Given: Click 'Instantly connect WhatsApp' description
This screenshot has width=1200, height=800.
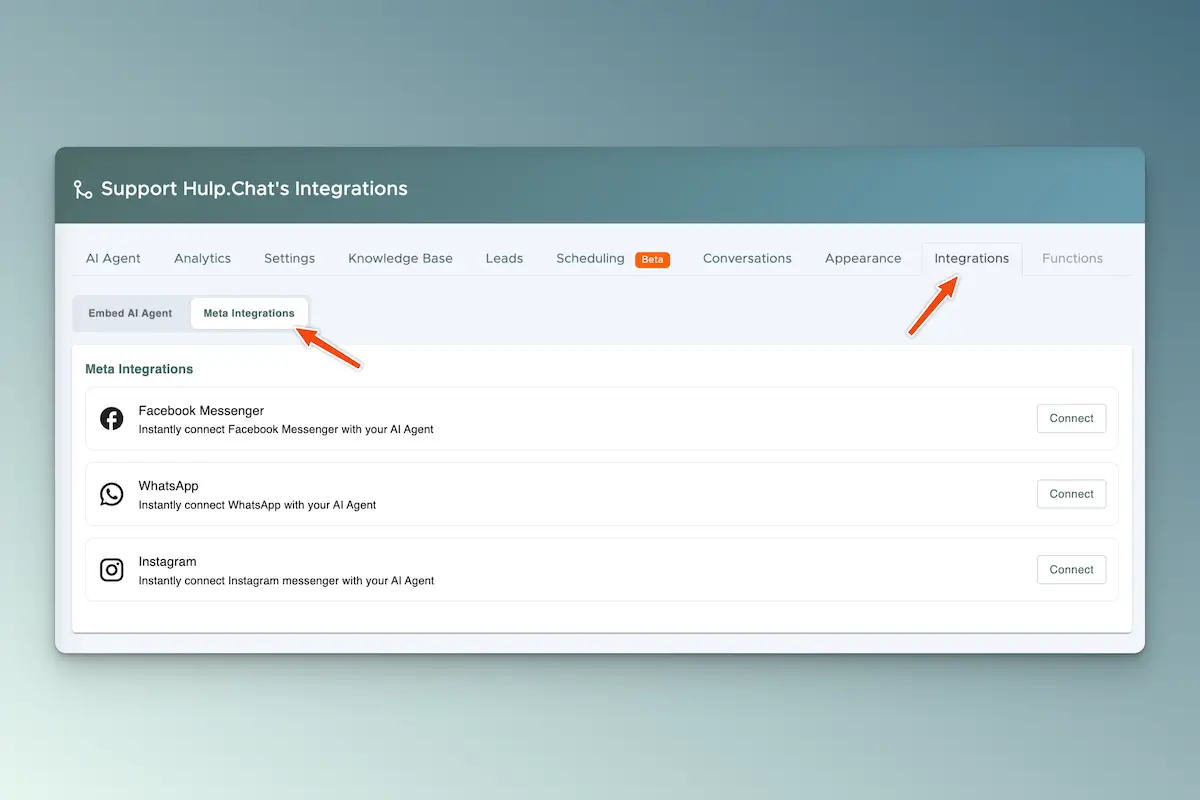Looking at the screenshot, I should click(x=257, y=505).
